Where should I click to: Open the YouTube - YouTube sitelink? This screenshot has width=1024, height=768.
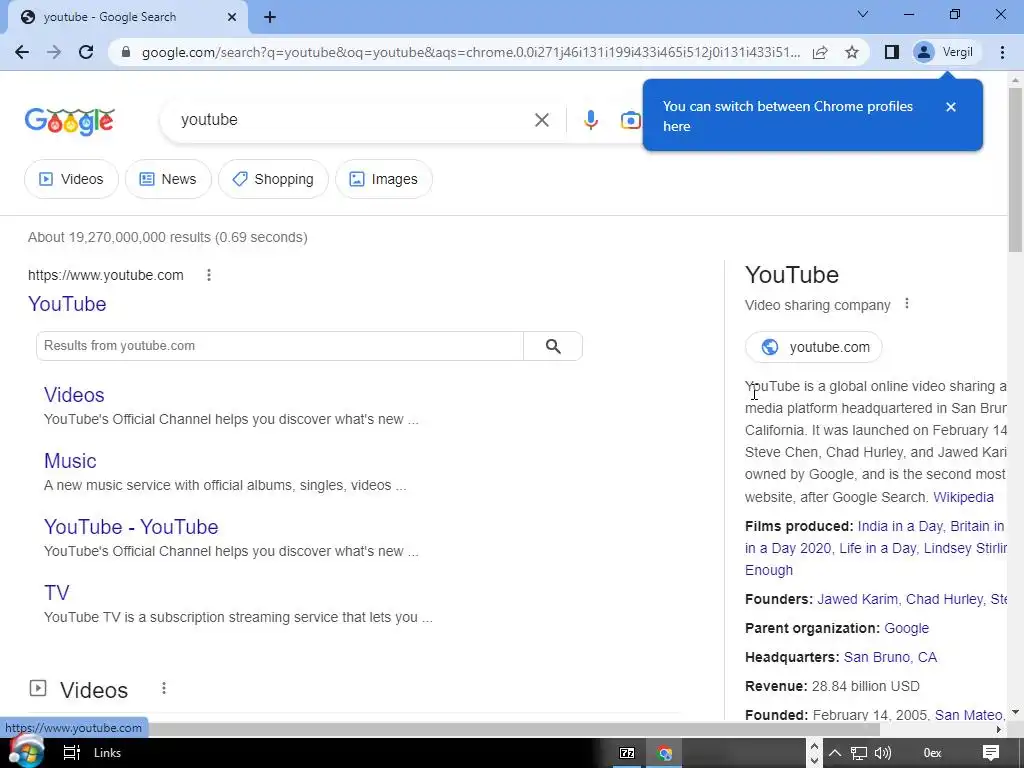point(131,527)
